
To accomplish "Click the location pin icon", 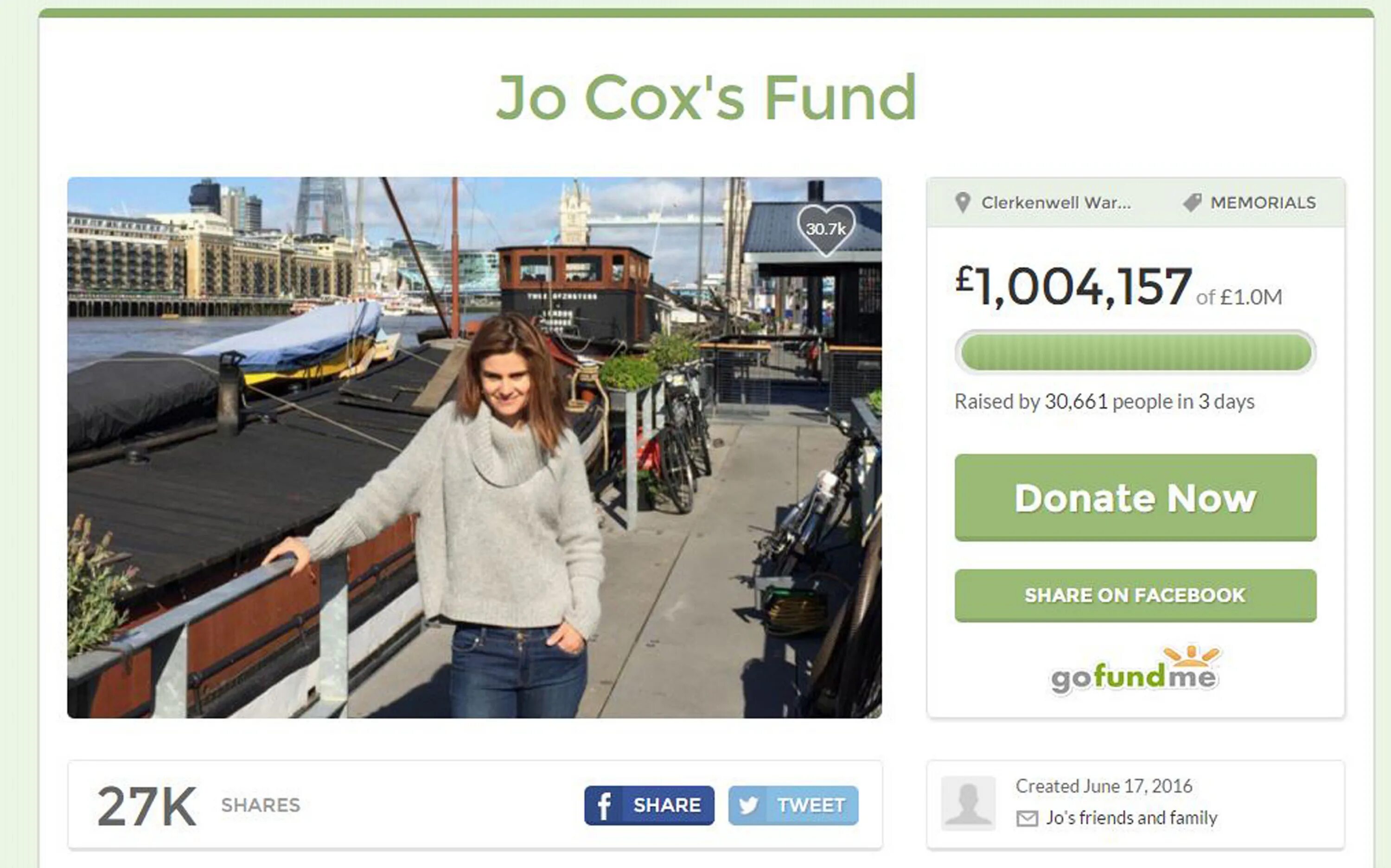I will pos(963,203).
